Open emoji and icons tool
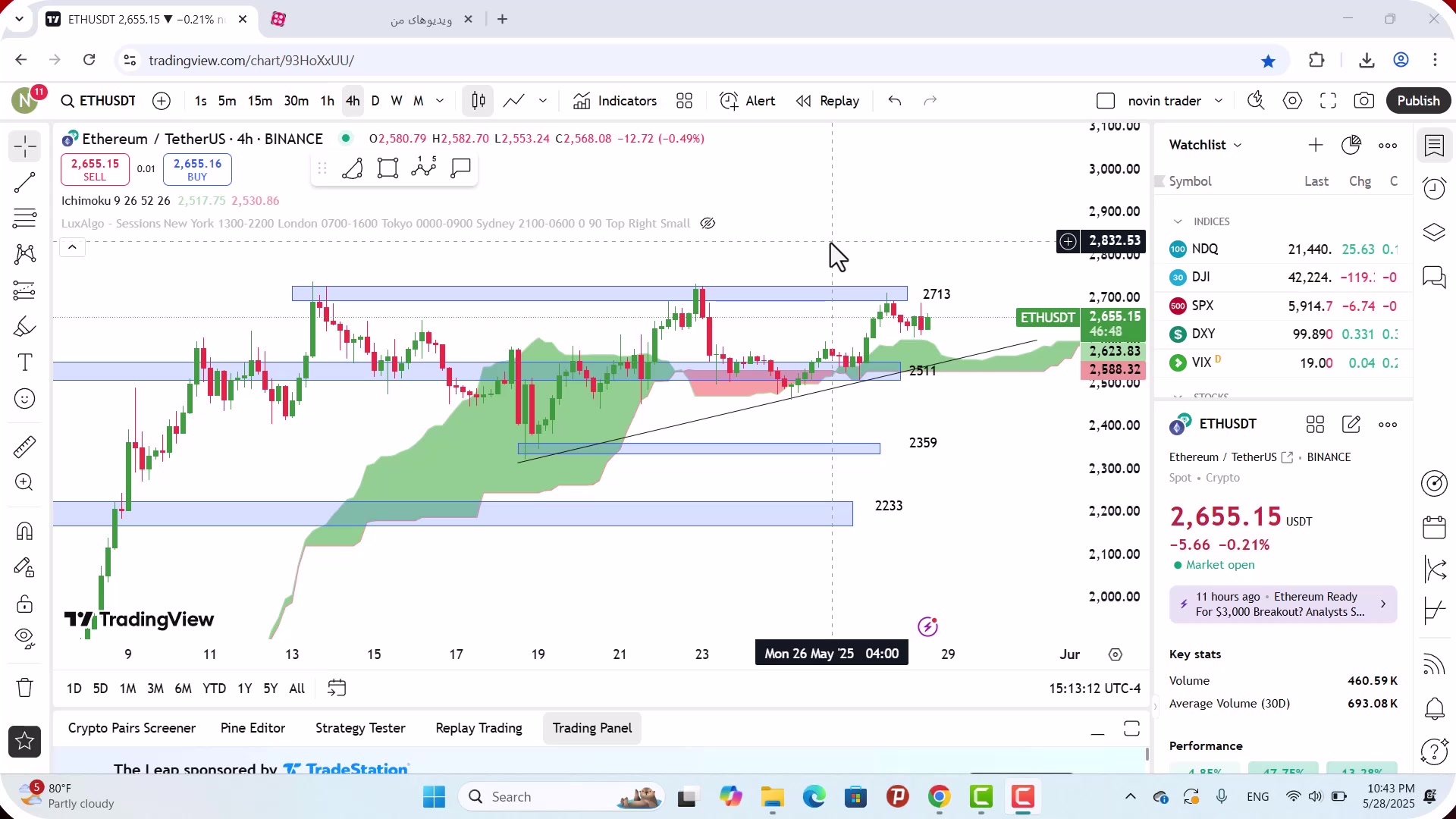Image resolution: width=1456 pixels, height=819 pixels. [x=24, y=399]
